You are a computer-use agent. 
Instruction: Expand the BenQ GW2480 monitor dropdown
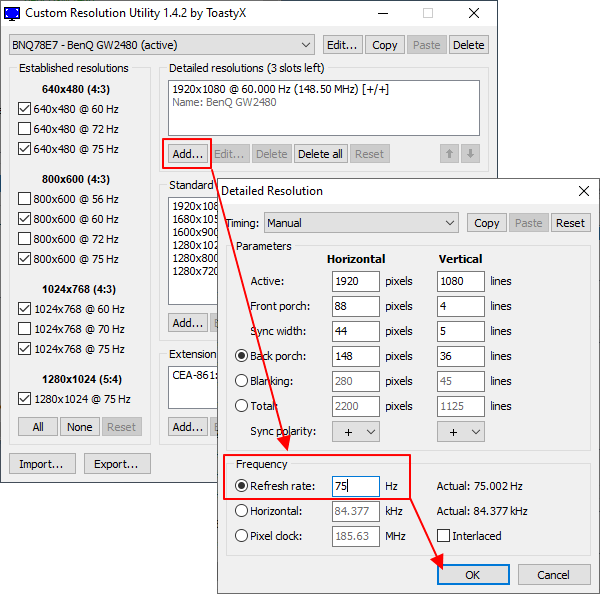tap(162, 45)
